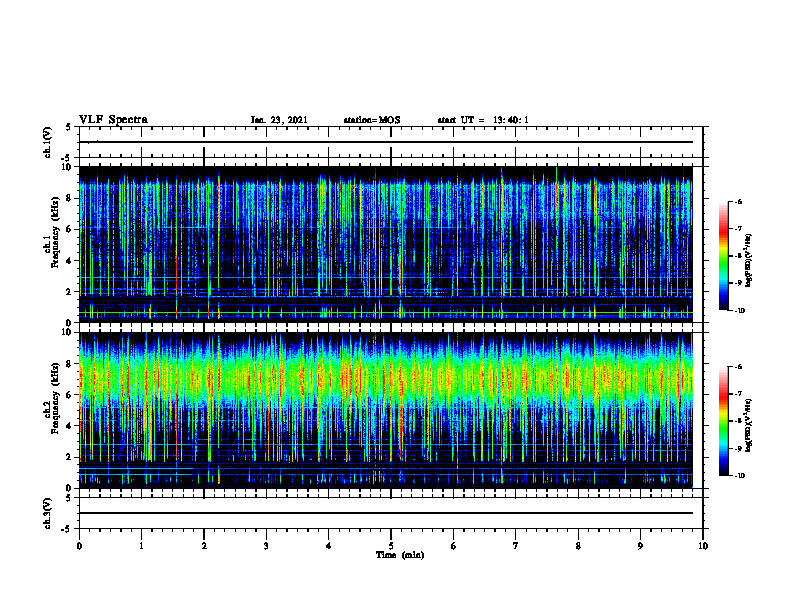Screen dimensions: 792x612
Task: Click the ch.1 voltage trace line
Action: 386,142
